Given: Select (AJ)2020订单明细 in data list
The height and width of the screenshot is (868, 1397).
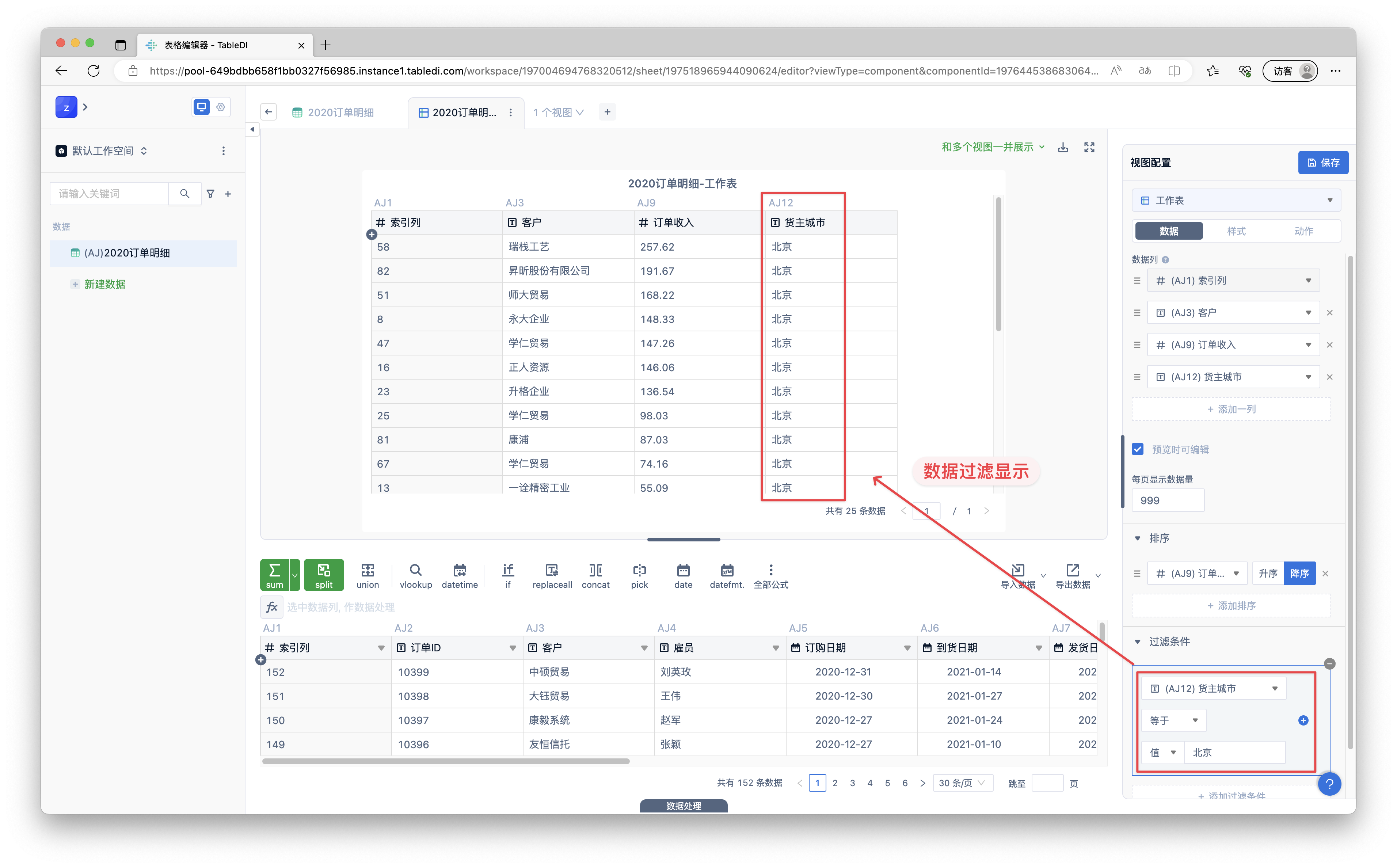Looking at the screenshot, I should pos(143,253).
